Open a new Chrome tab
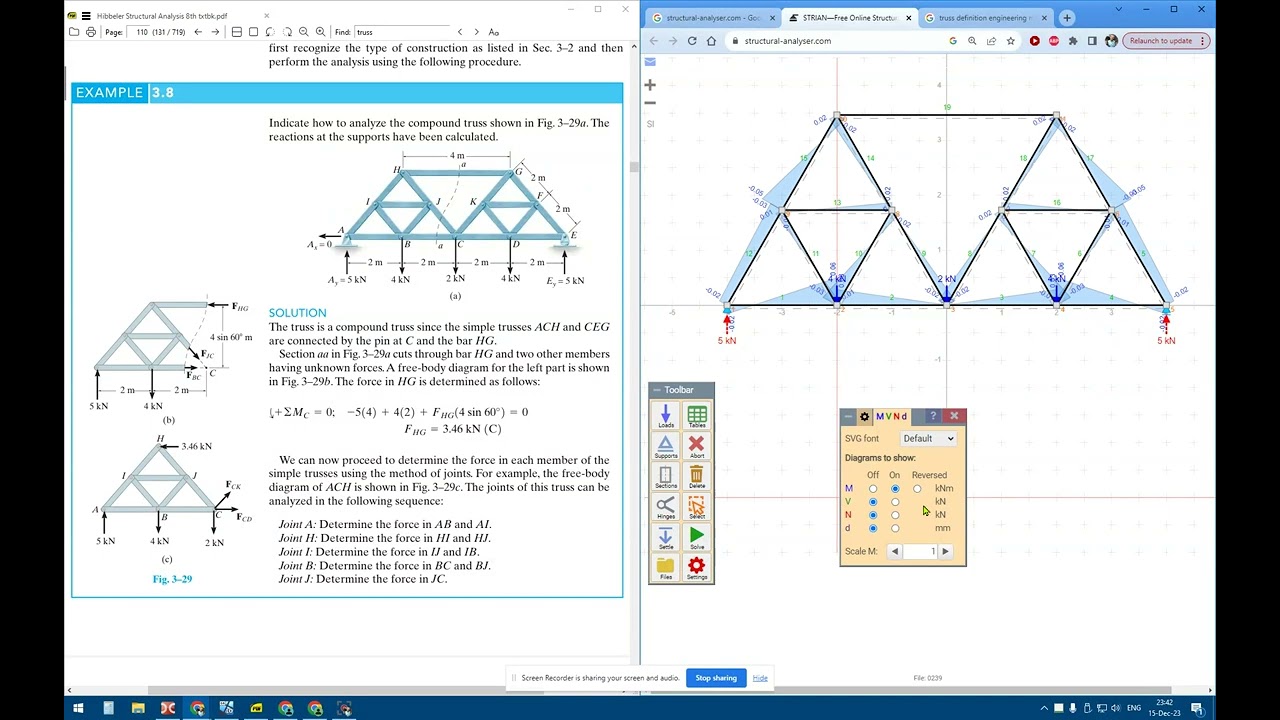 pos(1067,17)
